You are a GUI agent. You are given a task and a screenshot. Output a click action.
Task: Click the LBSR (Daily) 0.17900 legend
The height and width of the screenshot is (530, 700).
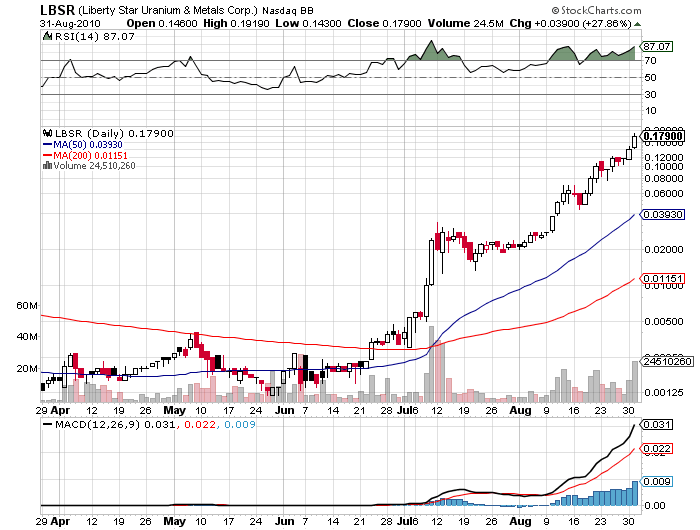pos(114,134)
